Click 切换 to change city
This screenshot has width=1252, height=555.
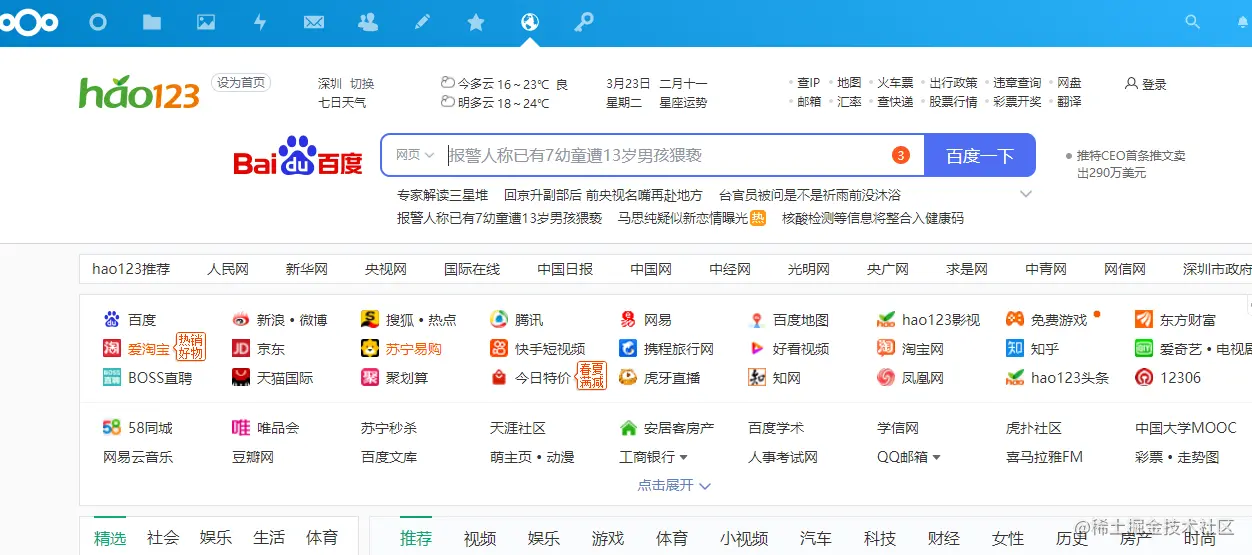coord(361,84)
